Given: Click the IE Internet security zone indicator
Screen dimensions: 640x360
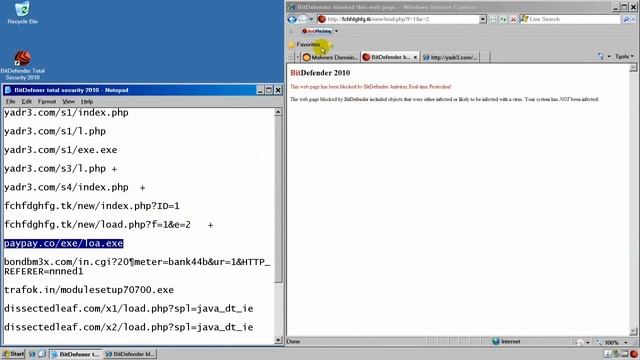Looking at the screenshot, I should (506, 341).
